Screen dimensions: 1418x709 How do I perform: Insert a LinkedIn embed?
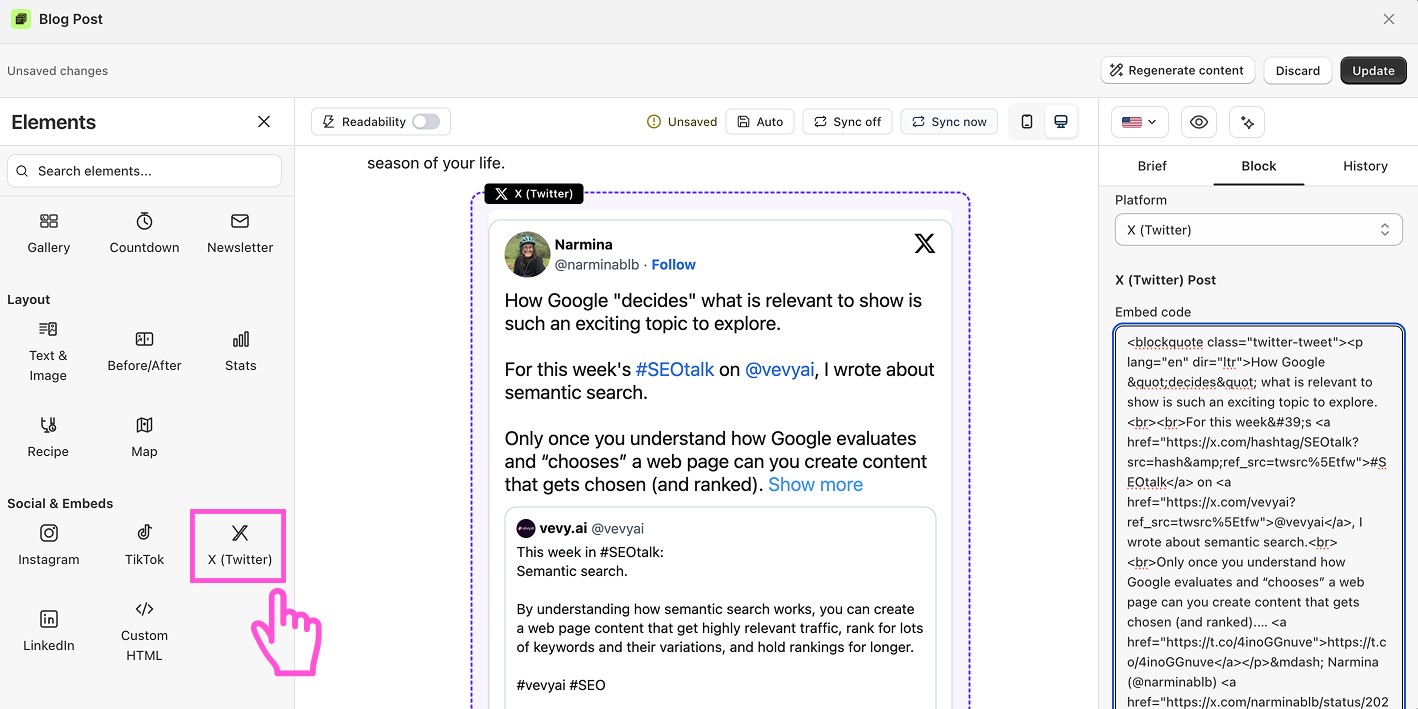[48, 632]
